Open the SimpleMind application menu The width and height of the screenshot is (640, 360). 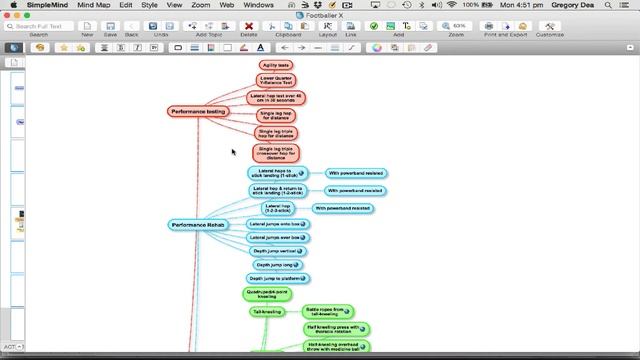click(47, 5)
